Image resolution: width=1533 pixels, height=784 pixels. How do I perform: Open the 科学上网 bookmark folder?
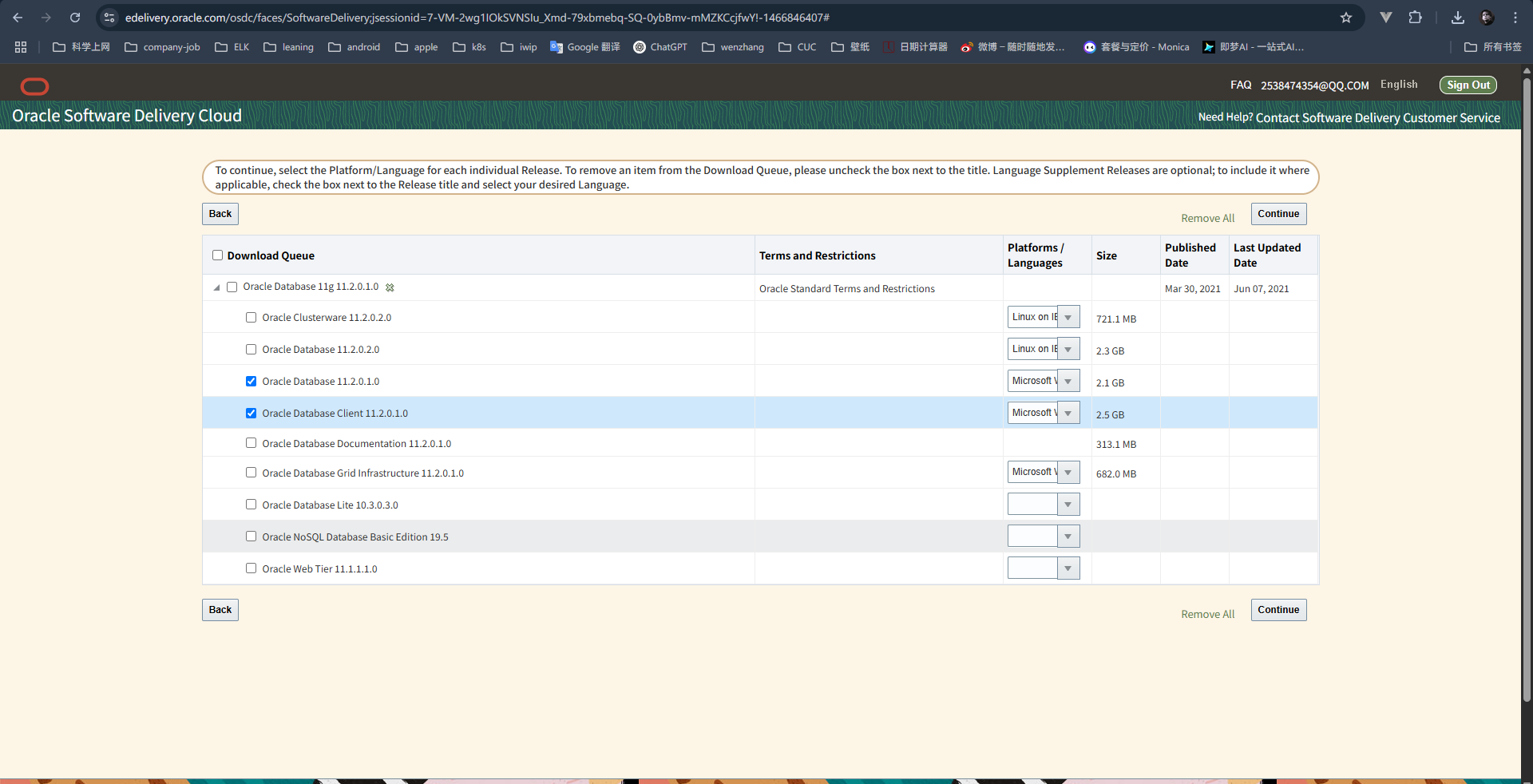pyautogui.click(x=81, y=47)
